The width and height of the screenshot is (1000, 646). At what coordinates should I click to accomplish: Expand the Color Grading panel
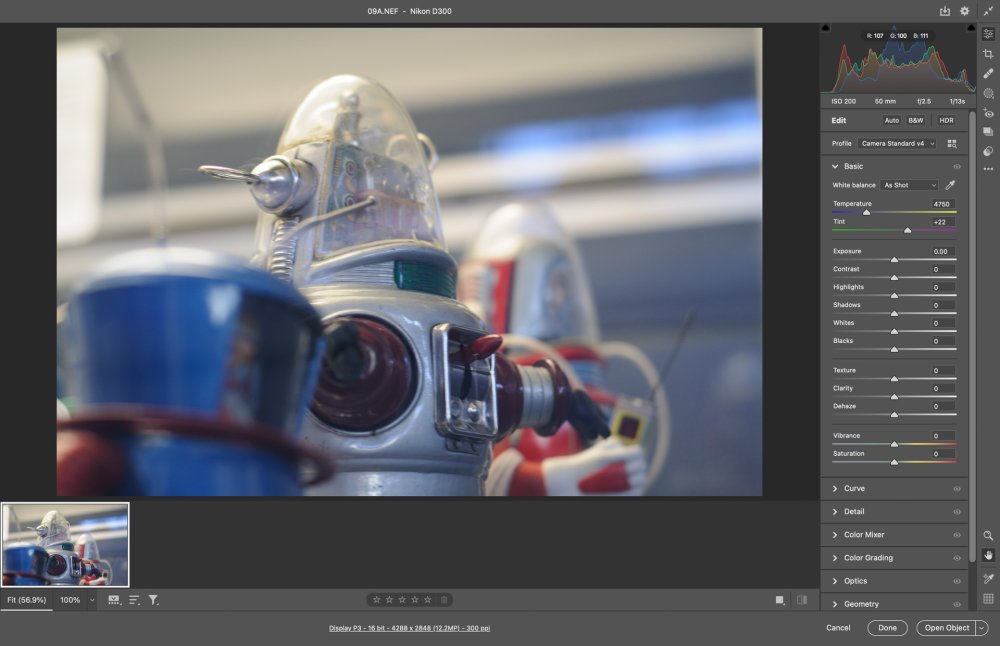click(x=868, y=558)
